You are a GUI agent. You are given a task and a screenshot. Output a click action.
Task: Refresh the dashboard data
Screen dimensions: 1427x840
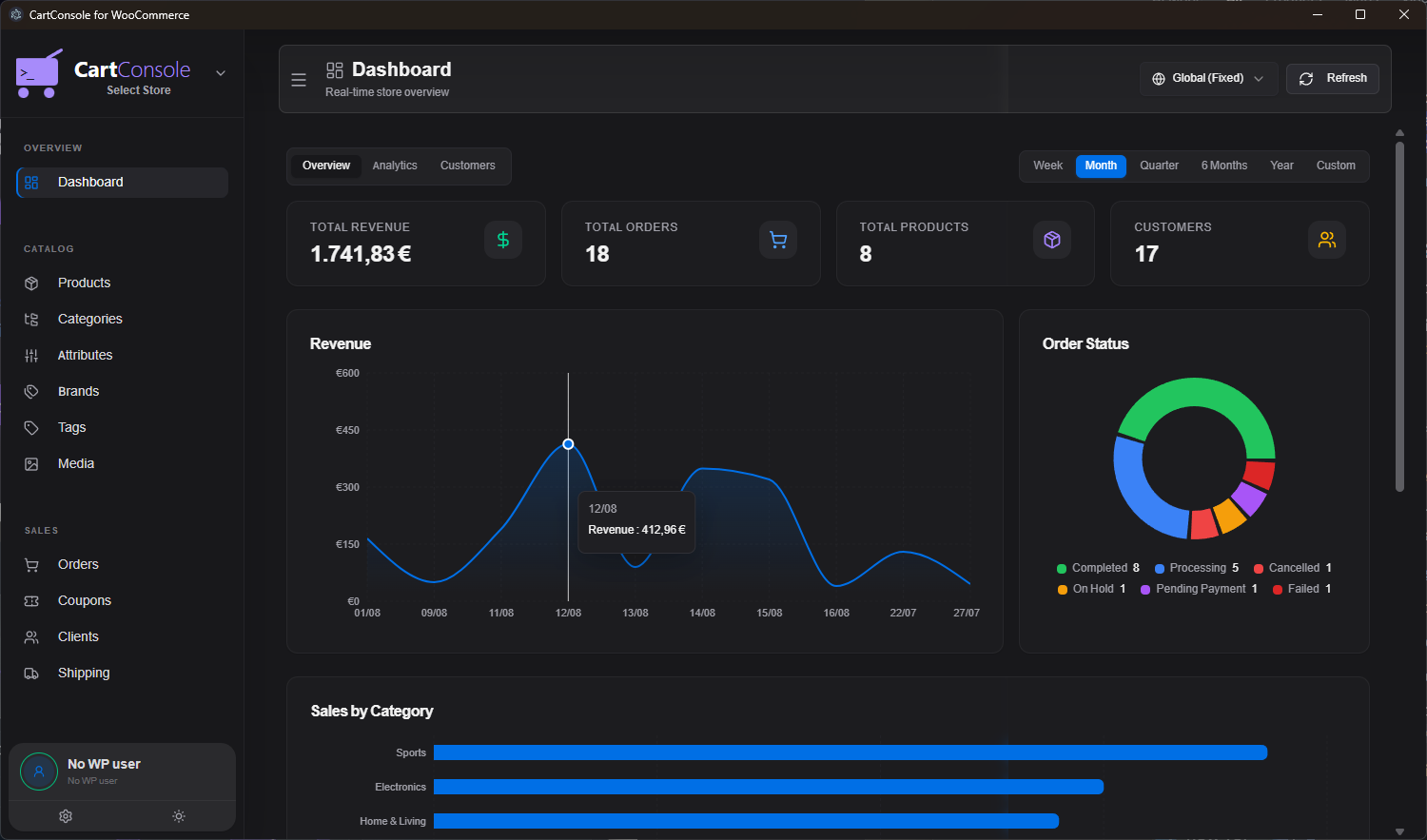point(1333,79)
